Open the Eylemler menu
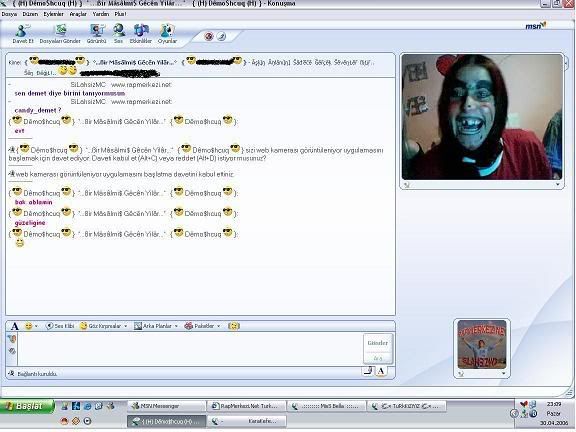Viewport: 576px width, 432px height. tap(54, 14)
